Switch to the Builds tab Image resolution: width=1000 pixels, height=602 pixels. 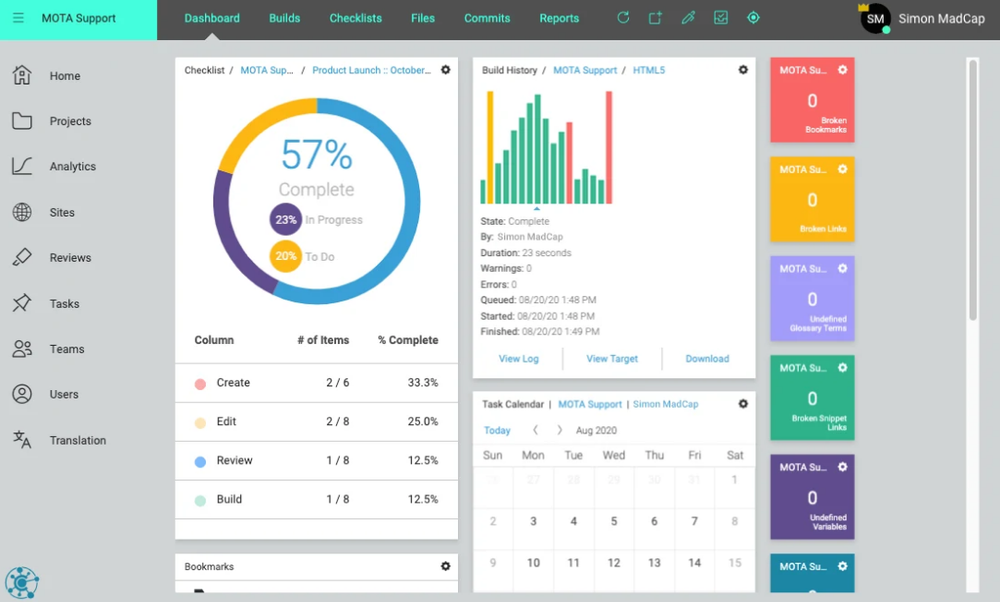[284, 18]
